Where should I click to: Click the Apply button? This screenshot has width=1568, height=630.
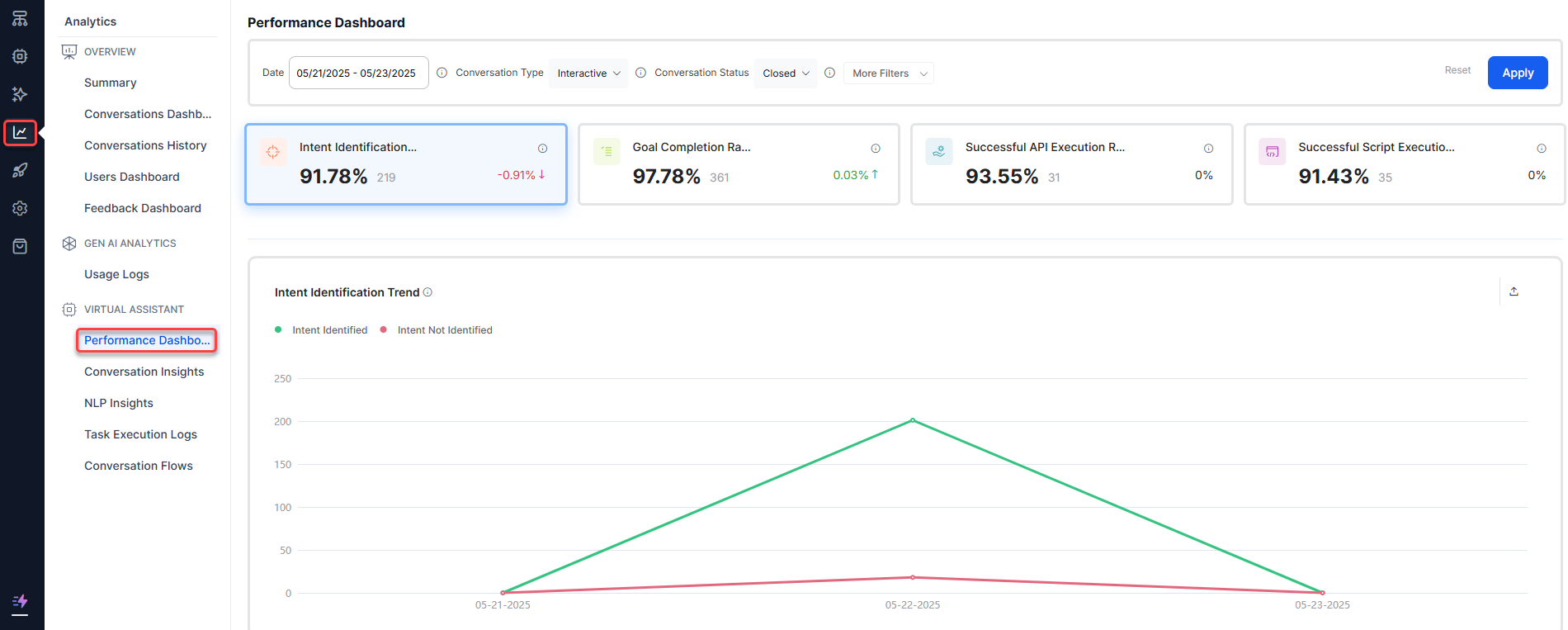(1517, 73)
